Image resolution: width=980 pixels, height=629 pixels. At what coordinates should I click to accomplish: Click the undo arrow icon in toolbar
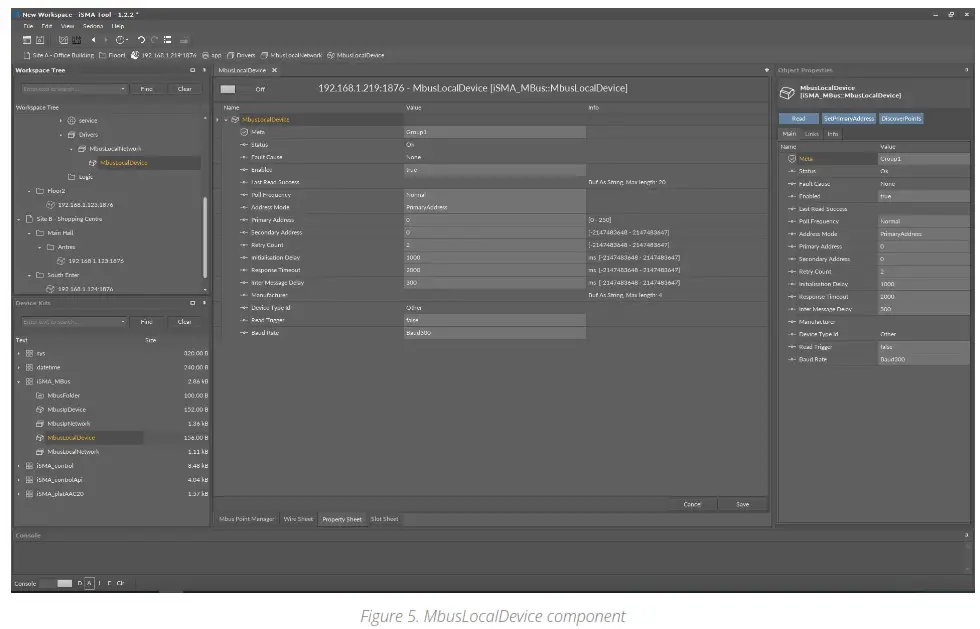pyautogui.click(x=141, y=40)
